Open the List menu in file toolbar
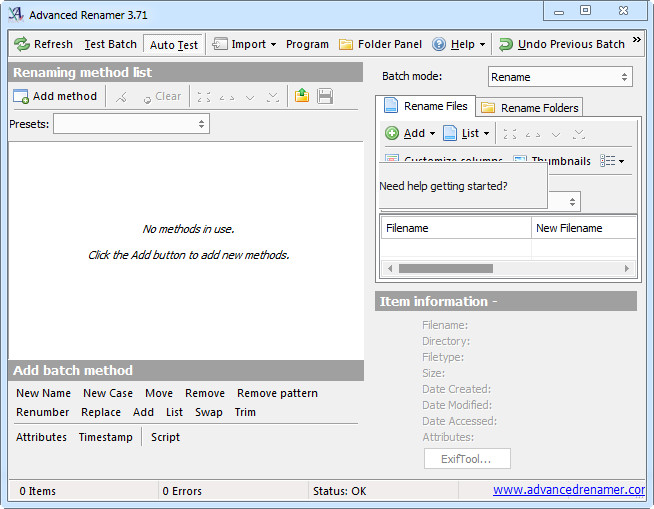 click(466, 133)
